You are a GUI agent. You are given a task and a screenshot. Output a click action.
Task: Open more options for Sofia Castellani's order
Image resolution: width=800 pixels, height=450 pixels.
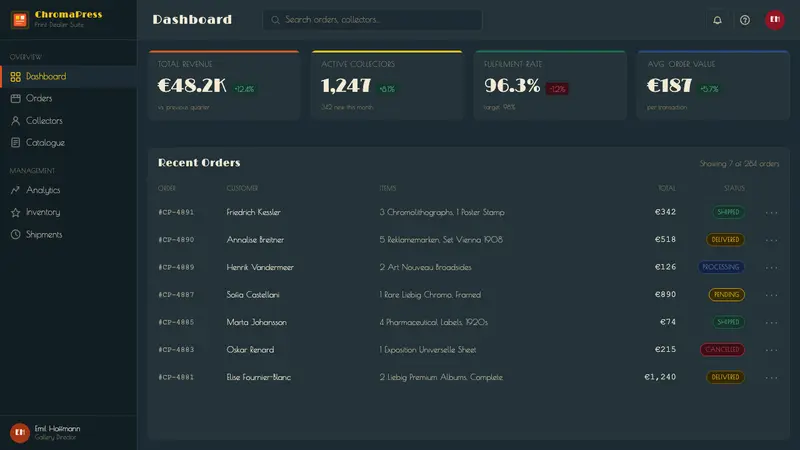(771, 295)
